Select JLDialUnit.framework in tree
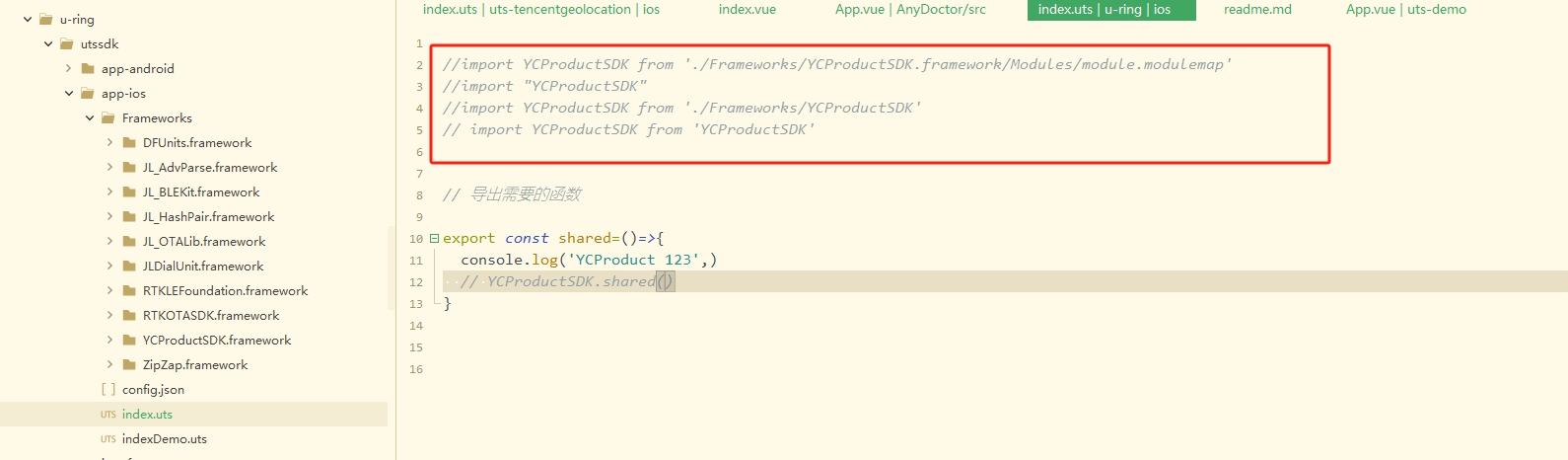Image resolution: width=1568 pixels, height=460 pixels. coord(203,267)
